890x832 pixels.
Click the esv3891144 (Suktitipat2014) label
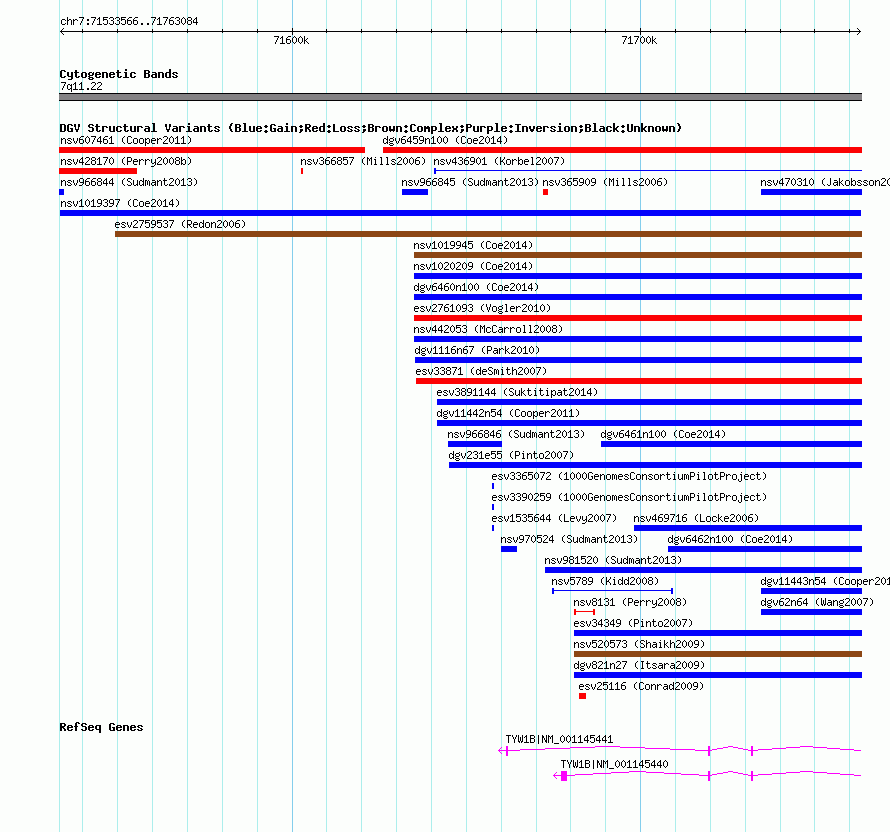517,392
